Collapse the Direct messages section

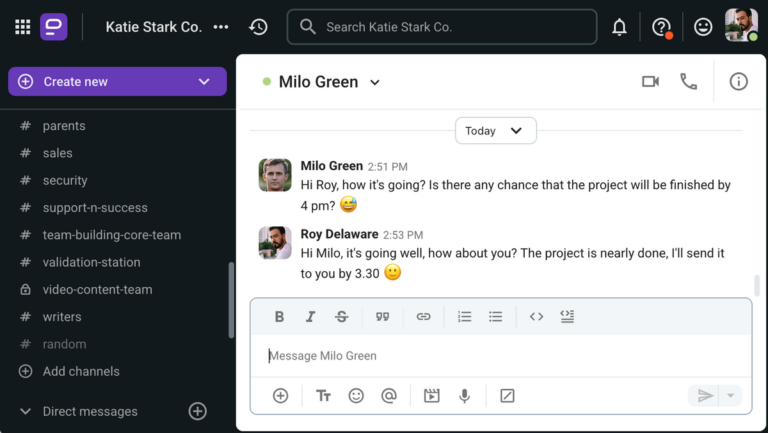click(26, 412)
